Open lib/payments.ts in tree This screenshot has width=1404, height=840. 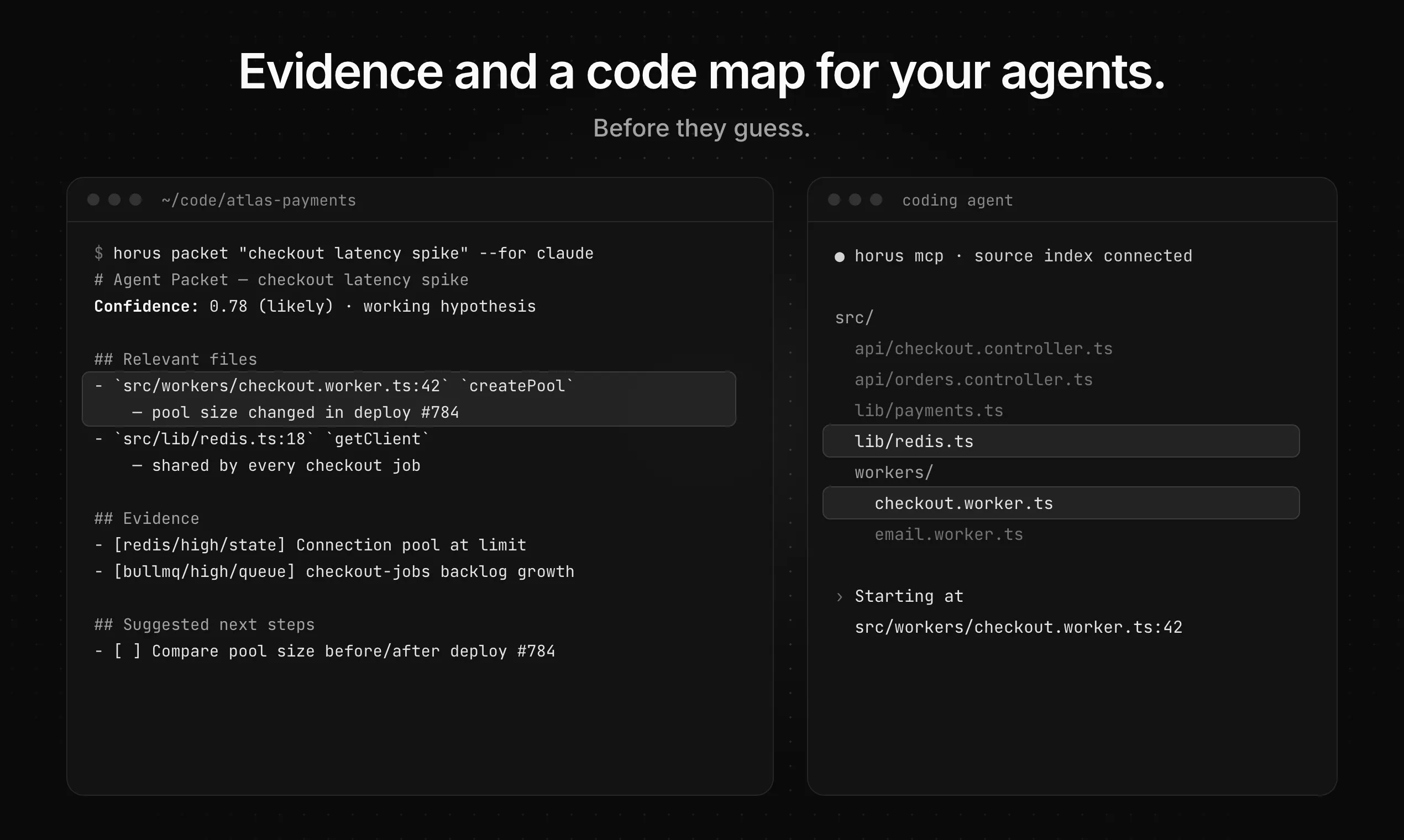[x=929, y=411]
